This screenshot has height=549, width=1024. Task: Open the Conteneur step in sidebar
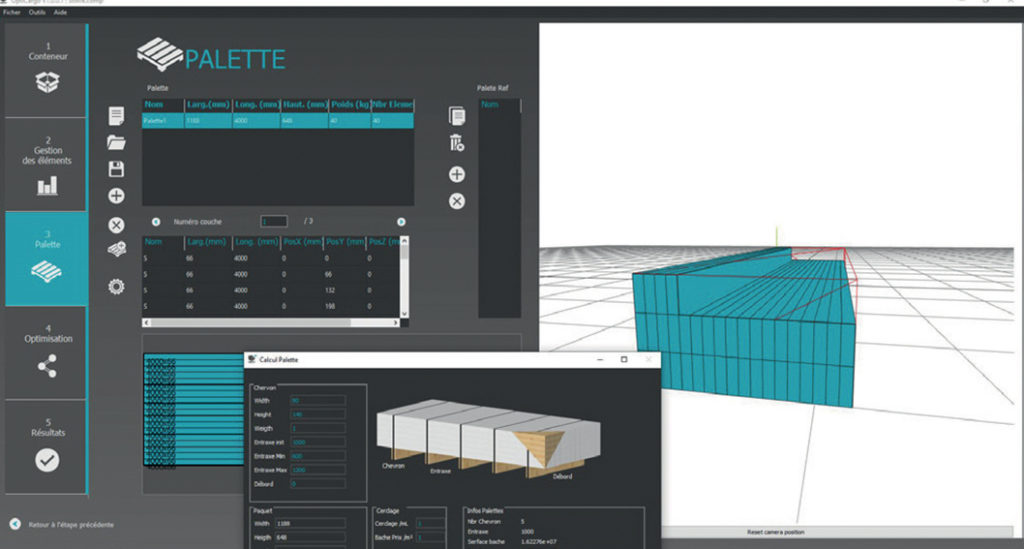pos(47,71)
